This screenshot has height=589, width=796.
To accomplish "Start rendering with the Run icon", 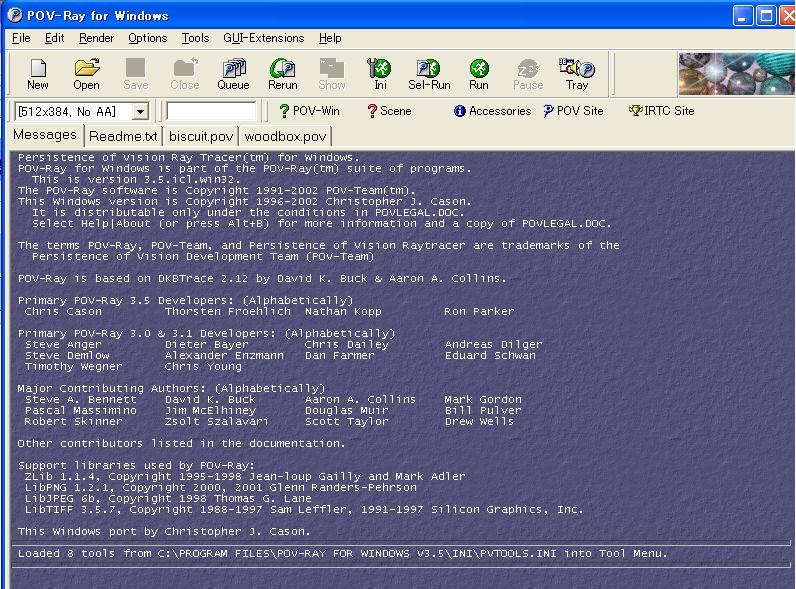I will click(x=479, y=74).
